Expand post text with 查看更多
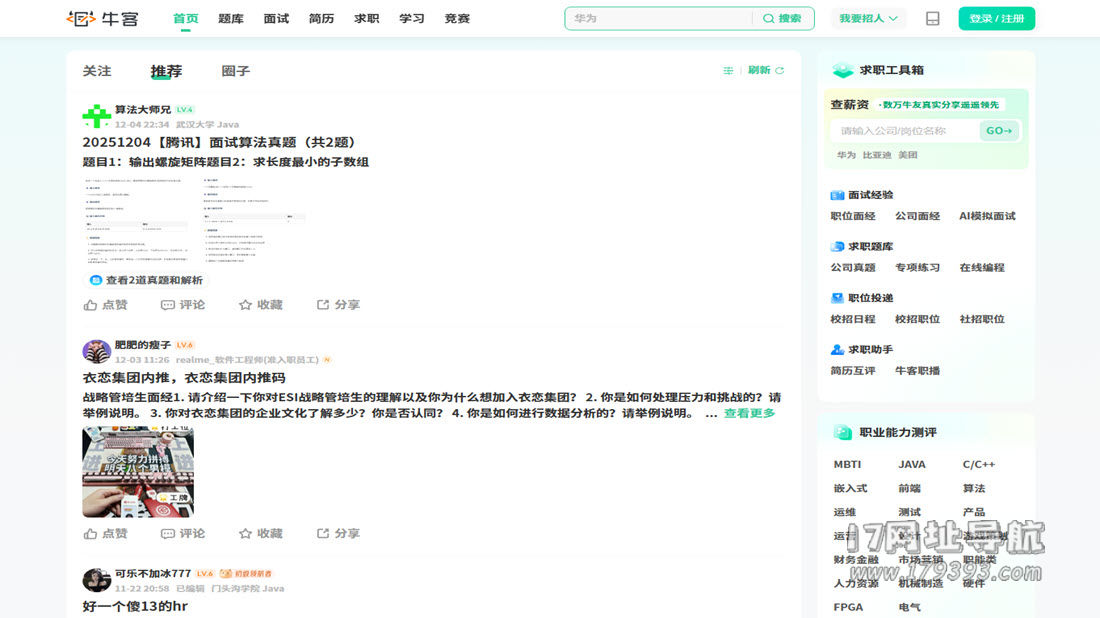Screen dimensions: 1100x618 749,413
